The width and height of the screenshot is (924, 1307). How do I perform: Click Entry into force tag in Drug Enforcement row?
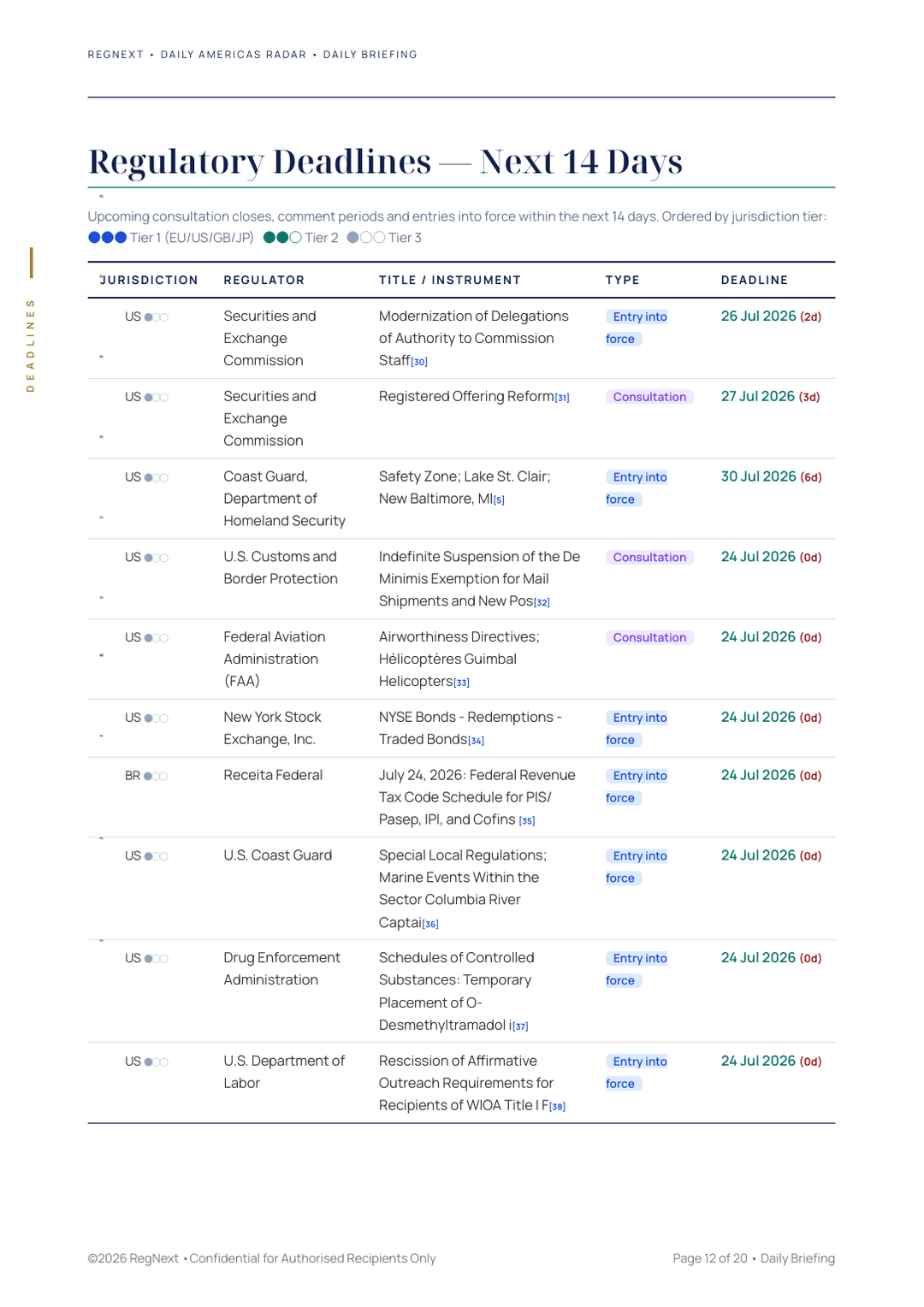[637, 970]
